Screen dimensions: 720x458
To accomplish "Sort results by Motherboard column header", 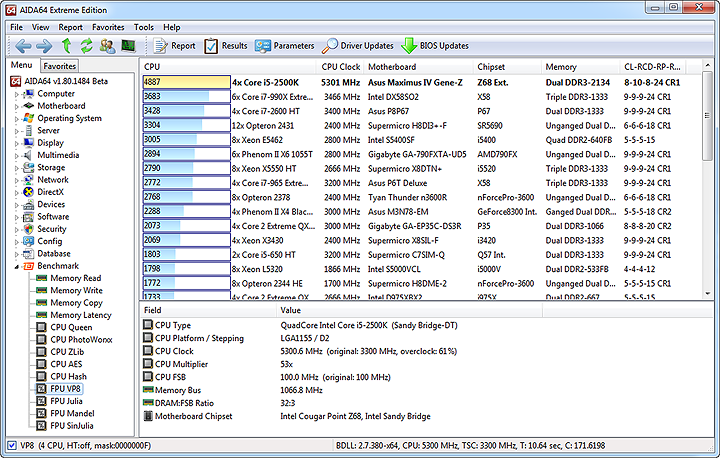I will (419, 67).
